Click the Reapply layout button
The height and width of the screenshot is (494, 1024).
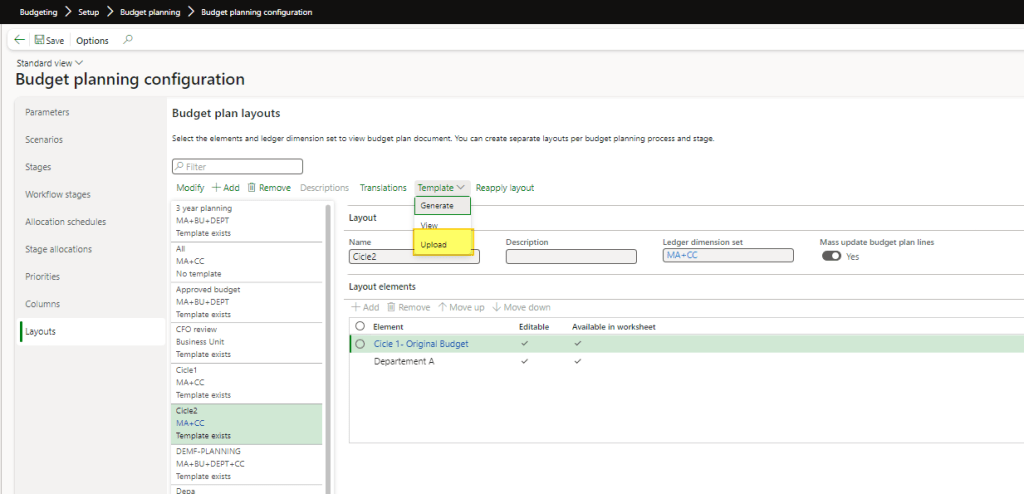coord(504,188)
